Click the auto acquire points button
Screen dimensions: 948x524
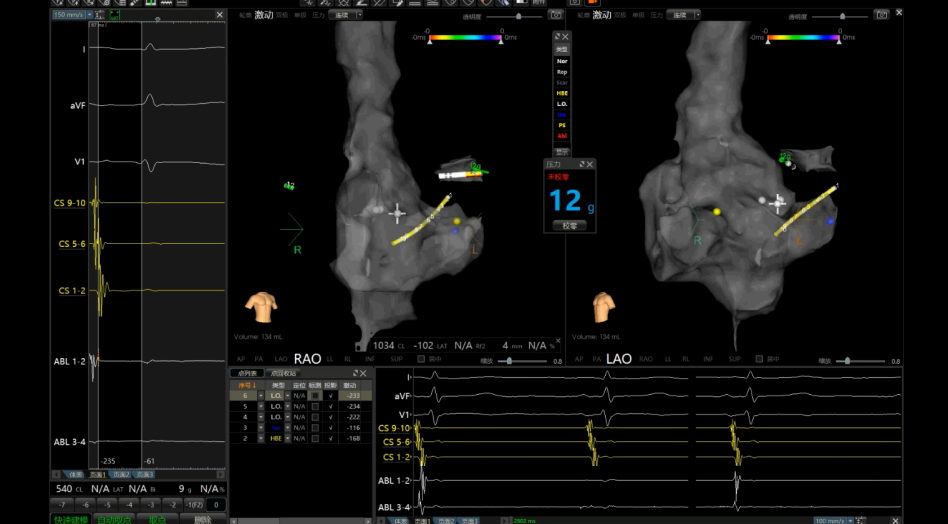[x=114, y=520]
